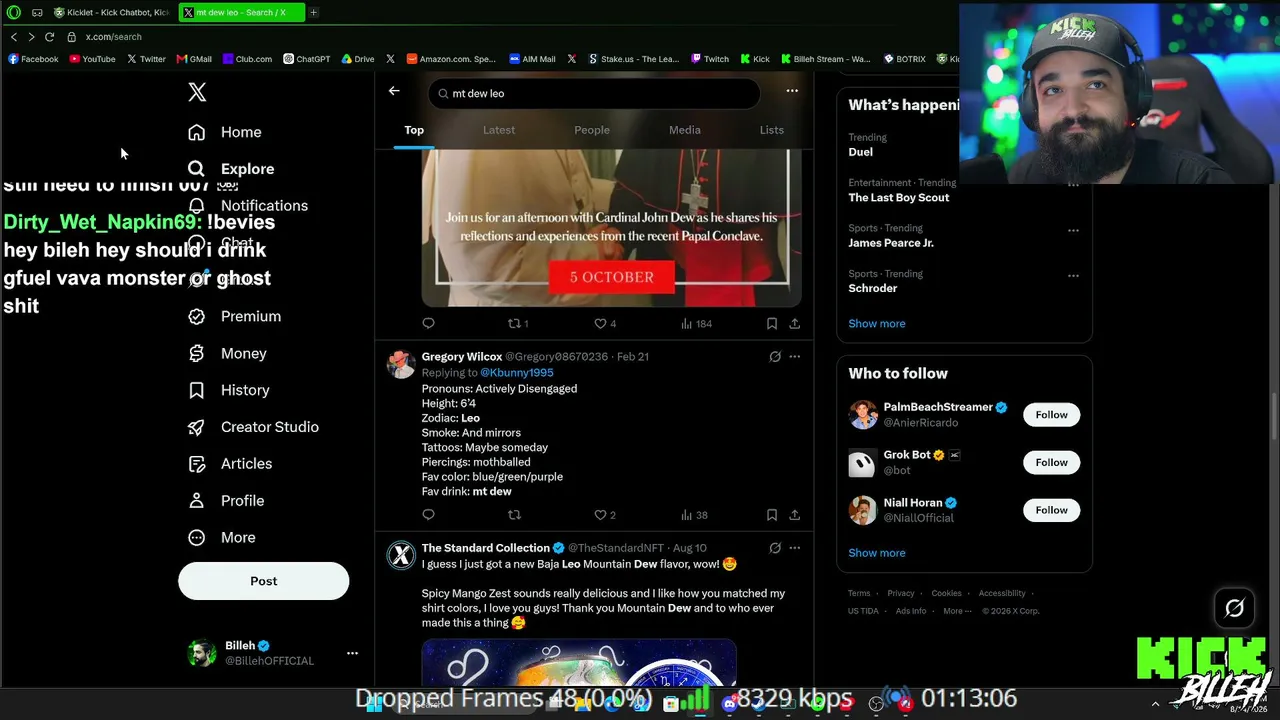Screen dimensions: 1280x720
Task: Open The Last Boy Scout trend
Action: [x=899, y=198]
